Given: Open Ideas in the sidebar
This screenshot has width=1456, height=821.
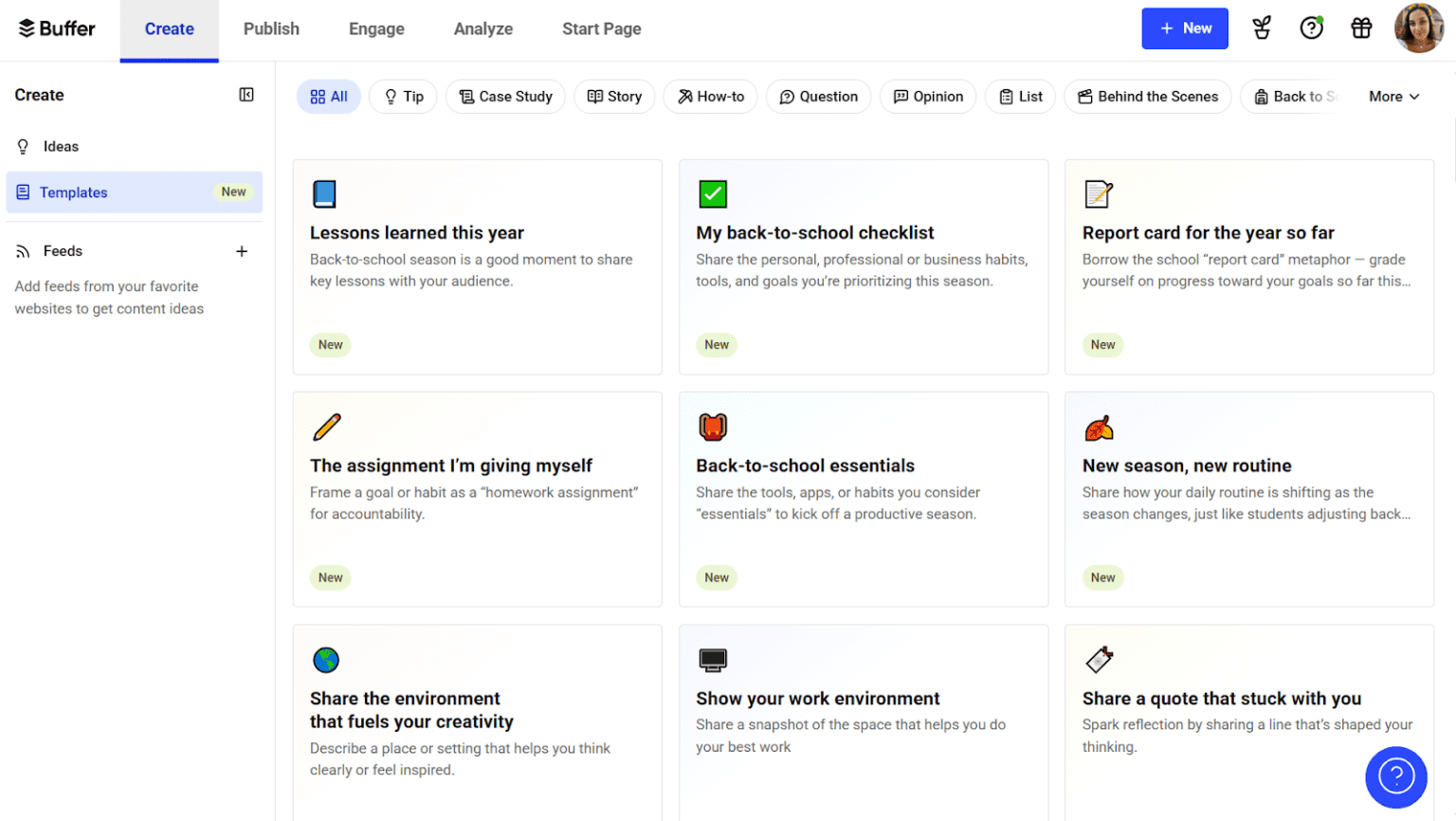Looking at the screenshot, I should click(61, 147).
